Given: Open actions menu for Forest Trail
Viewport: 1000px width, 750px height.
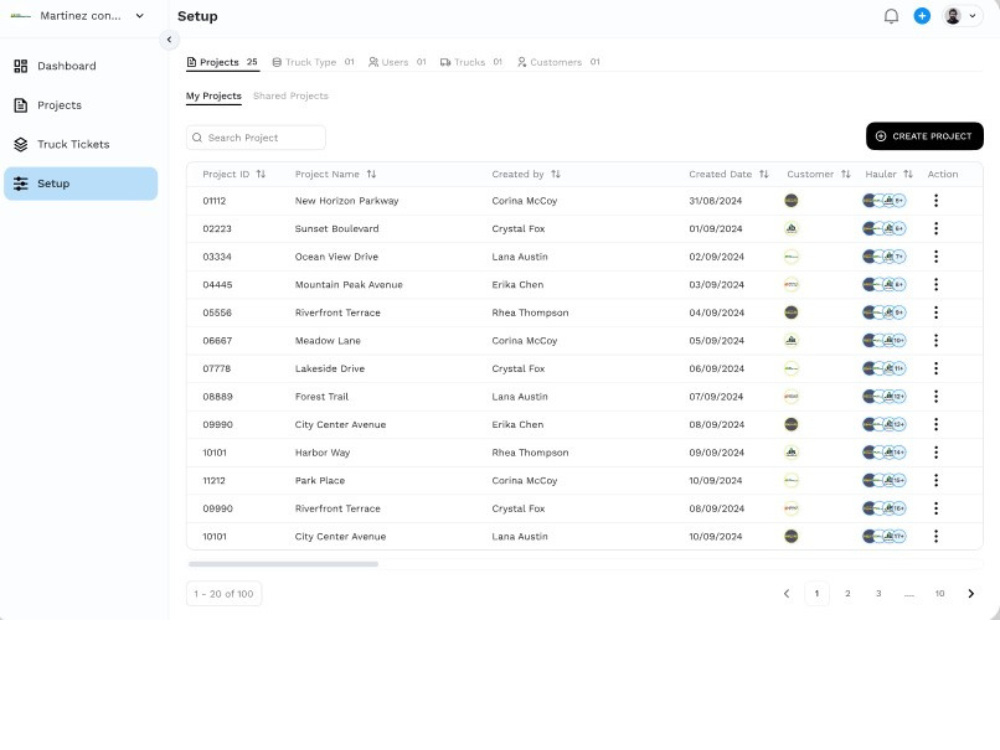Looking at the screenshot, I should point(936,397).
